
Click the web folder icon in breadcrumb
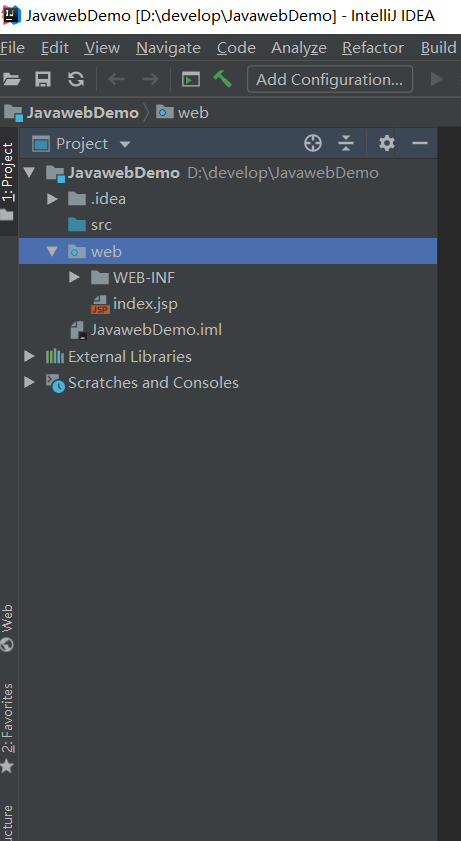pyautogui.click(x=165, y=113)
